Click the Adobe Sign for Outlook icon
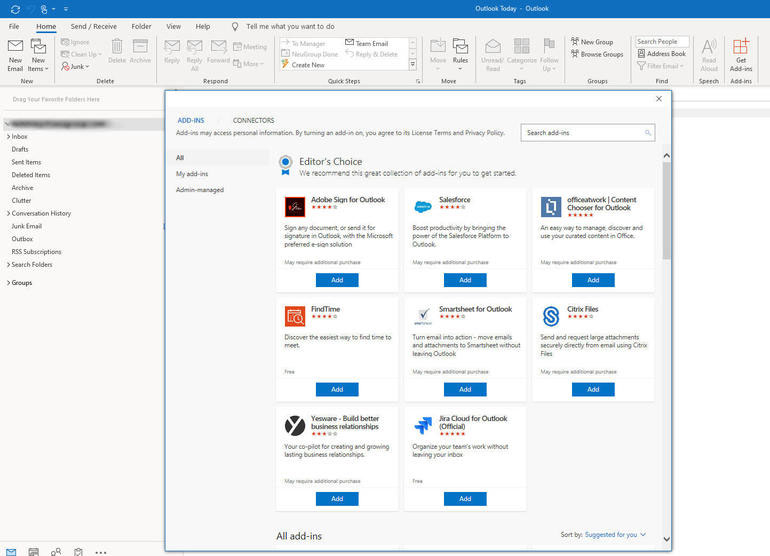This screenshot has height=556, width=770. click(295, 207)
